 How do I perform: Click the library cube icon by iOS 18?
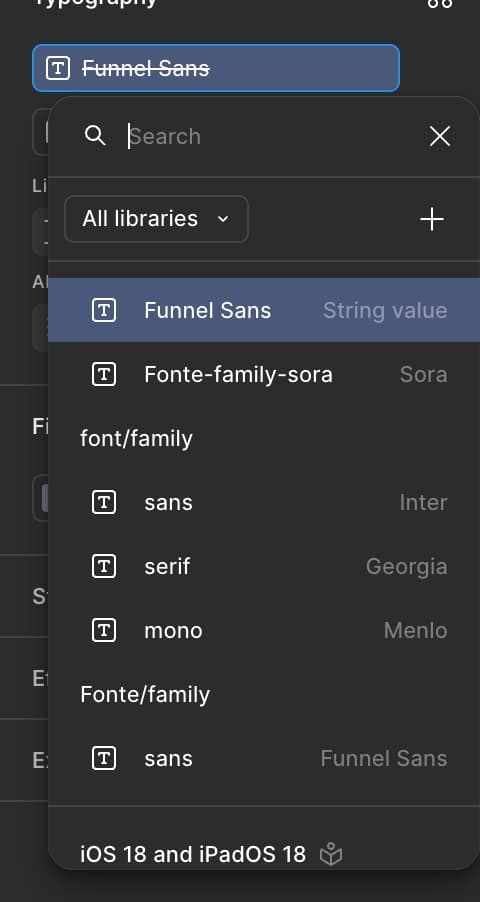point(331,854)
